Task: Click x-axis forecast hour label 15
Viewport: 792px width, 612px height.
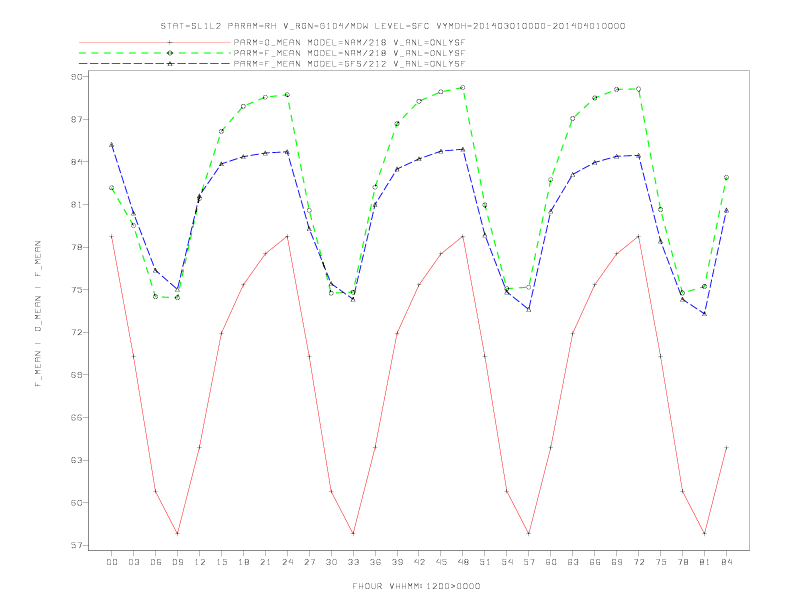Action: [x=221, y=562]
